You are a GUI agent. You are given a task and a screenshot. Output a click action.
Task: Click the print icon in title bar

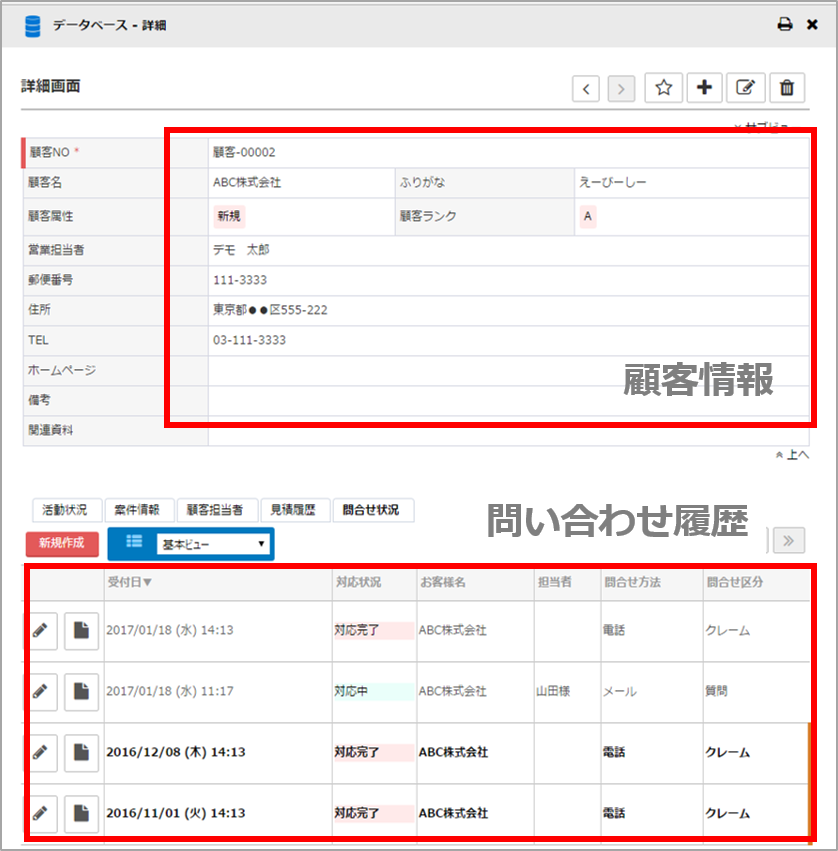(785, 25)
